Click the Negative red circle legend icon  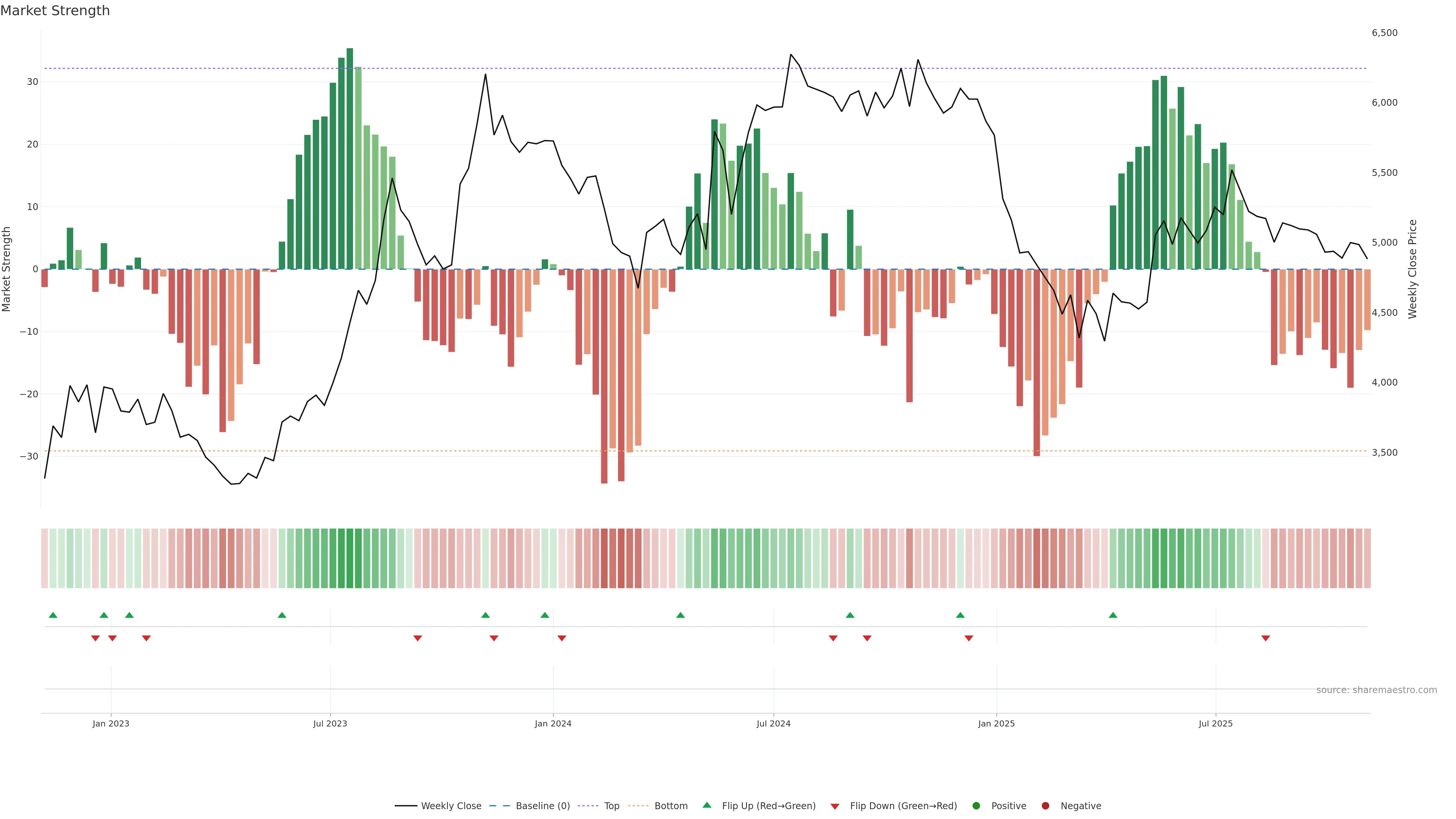click(1045, 805)
